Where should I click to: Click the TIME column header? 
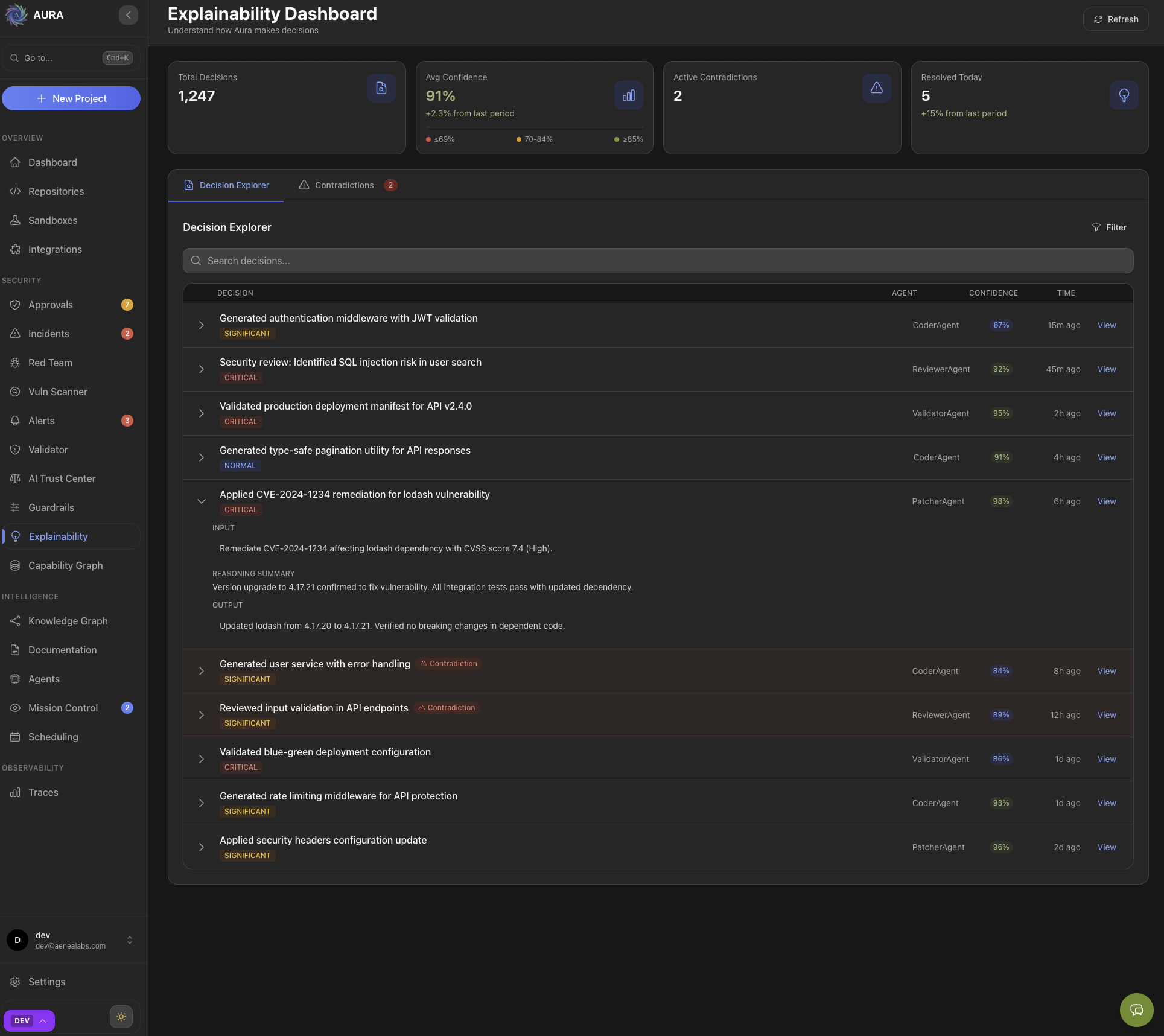tap(1066, 293)
